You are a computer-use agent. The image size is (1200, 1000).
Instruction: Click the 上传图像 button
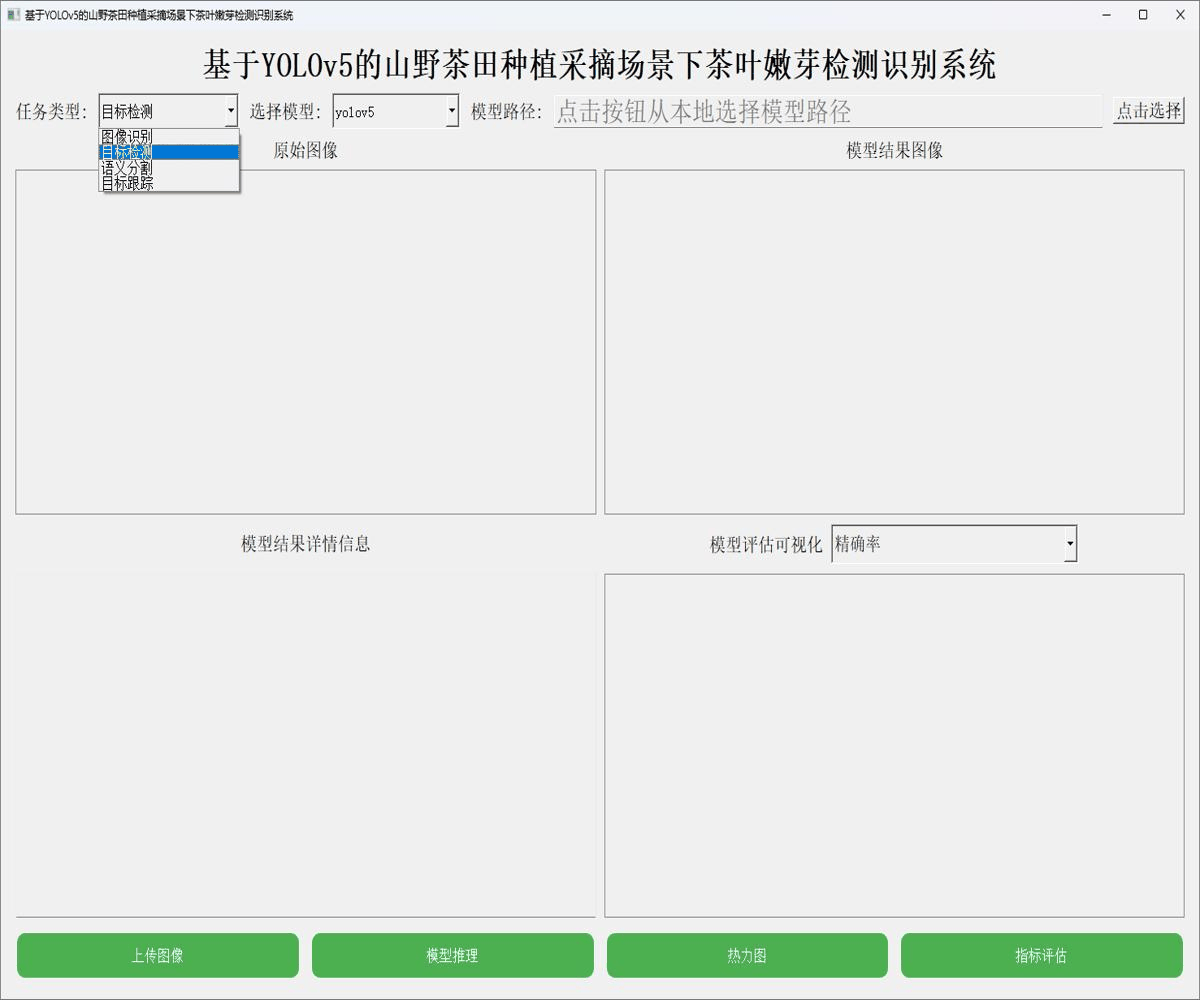[158, 955]
